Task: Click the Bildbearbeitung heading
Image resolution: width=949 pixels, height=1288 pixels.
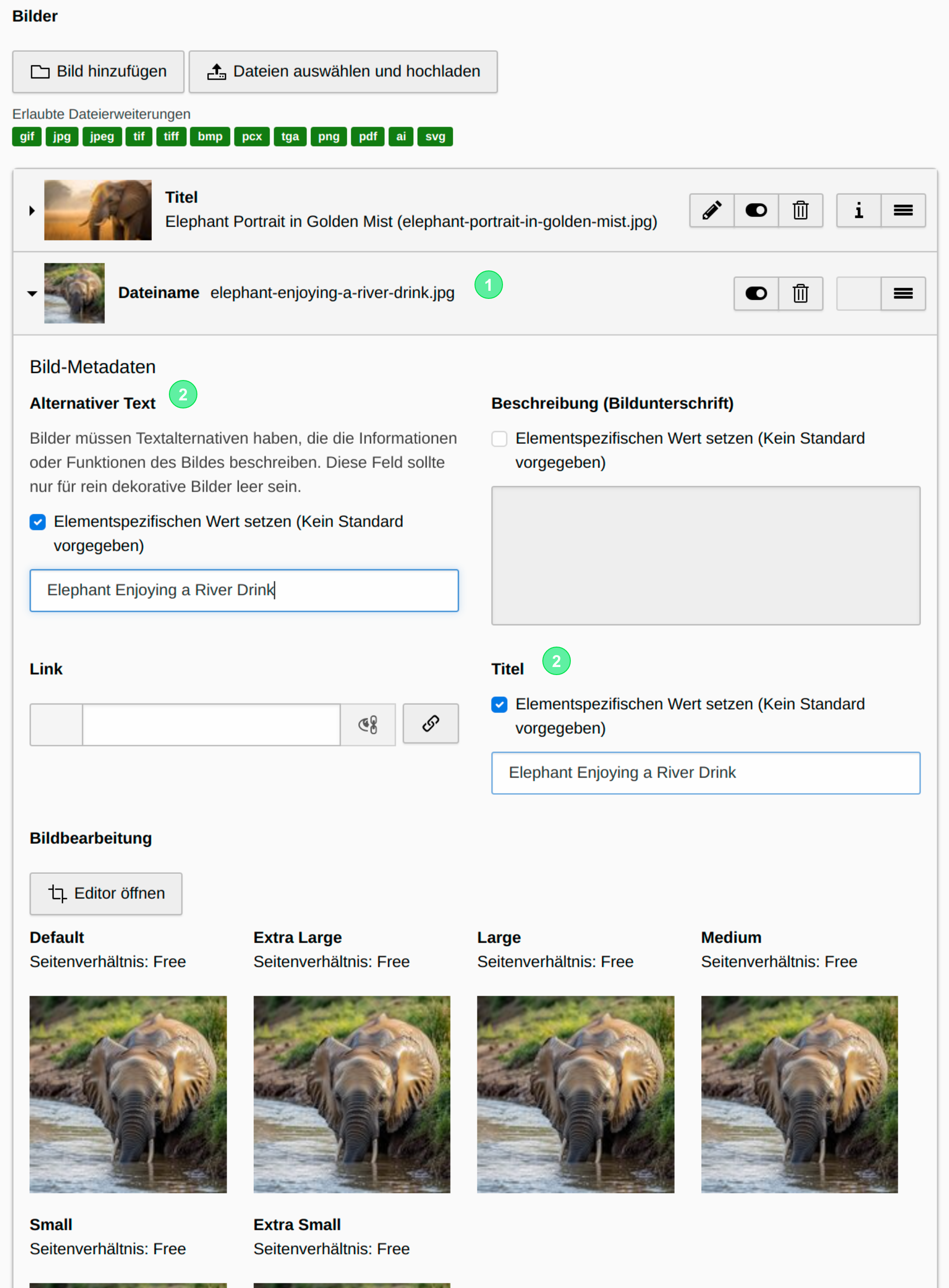Action: [91, 838]
